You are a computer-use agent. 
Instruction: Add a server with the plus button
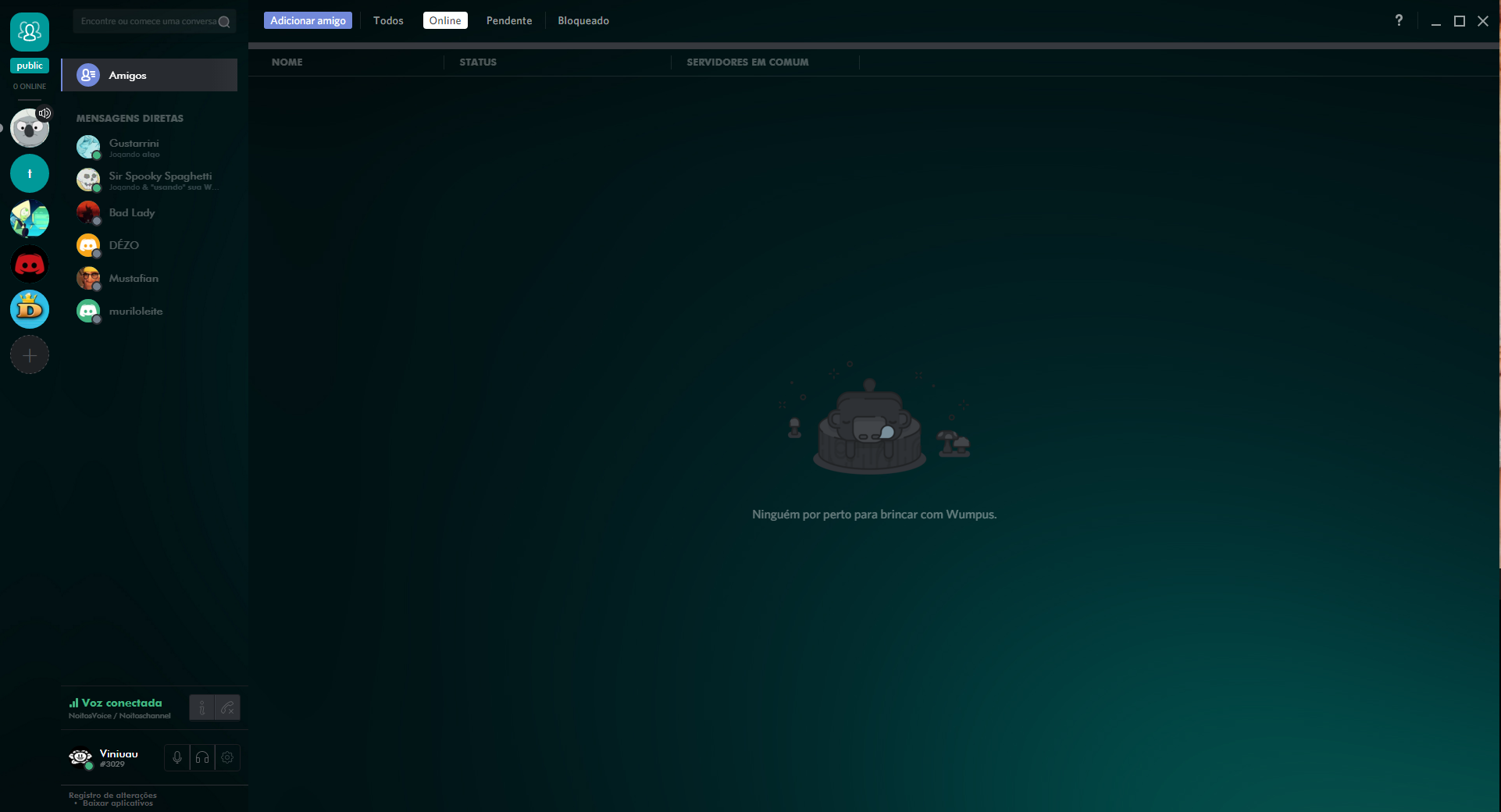pyautogui.click(x=30, y=355)
